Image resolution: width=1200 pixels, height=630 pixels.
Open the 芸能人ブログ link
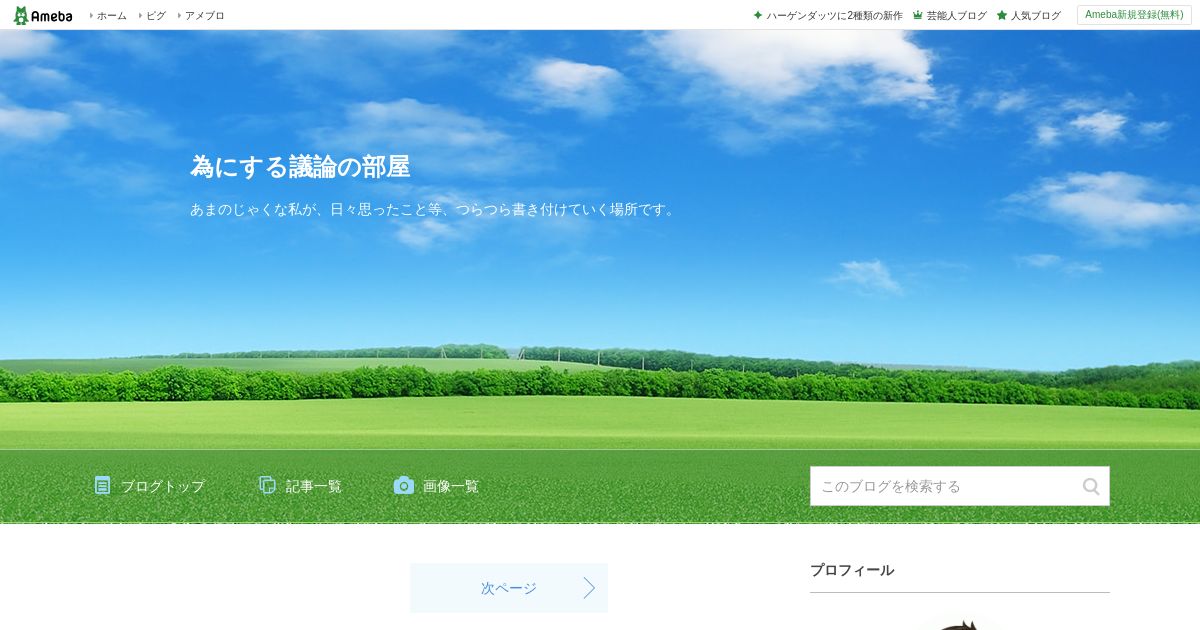(956, 16)
